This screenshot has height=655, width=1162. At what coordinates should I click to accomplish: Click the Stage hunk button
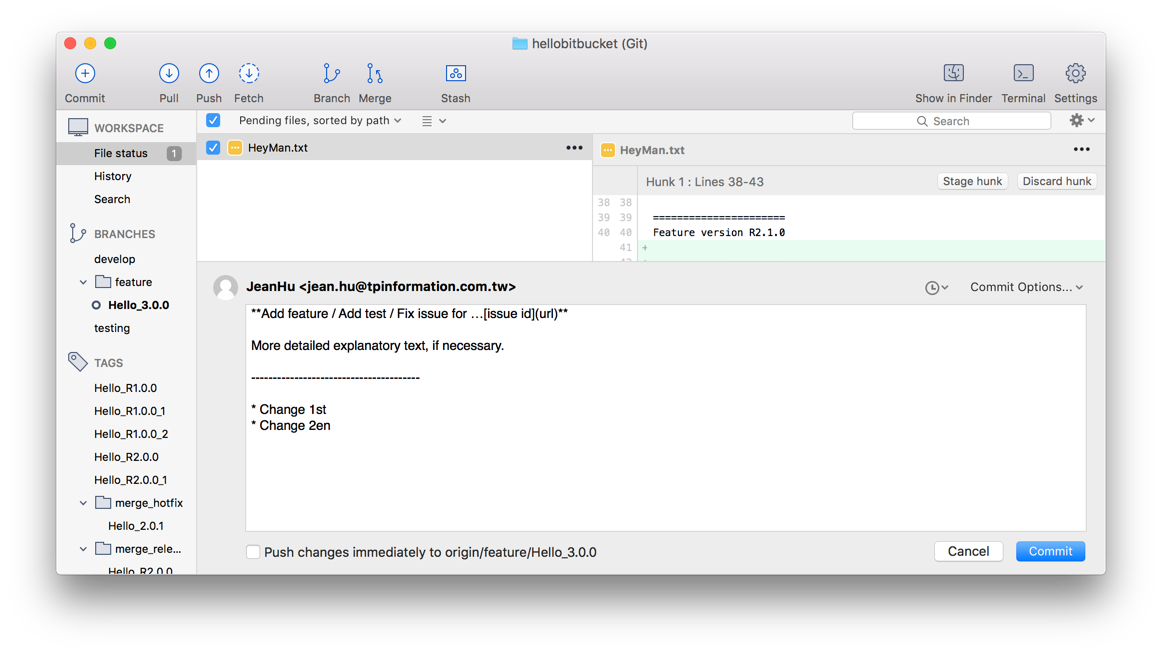972,182
